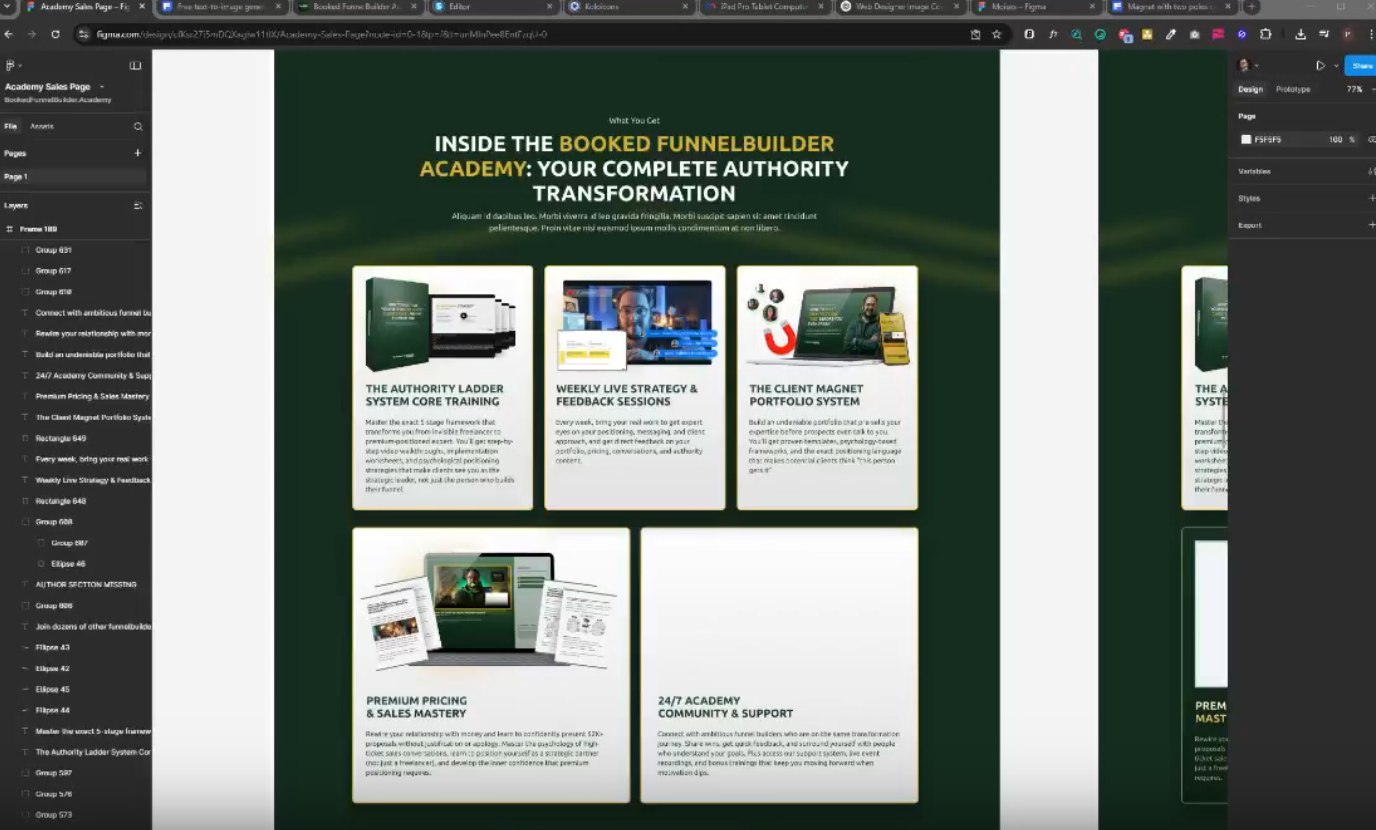Open the Figma main menu logo
This screenshot has width=1376, height=830.
tap(10, 66)
